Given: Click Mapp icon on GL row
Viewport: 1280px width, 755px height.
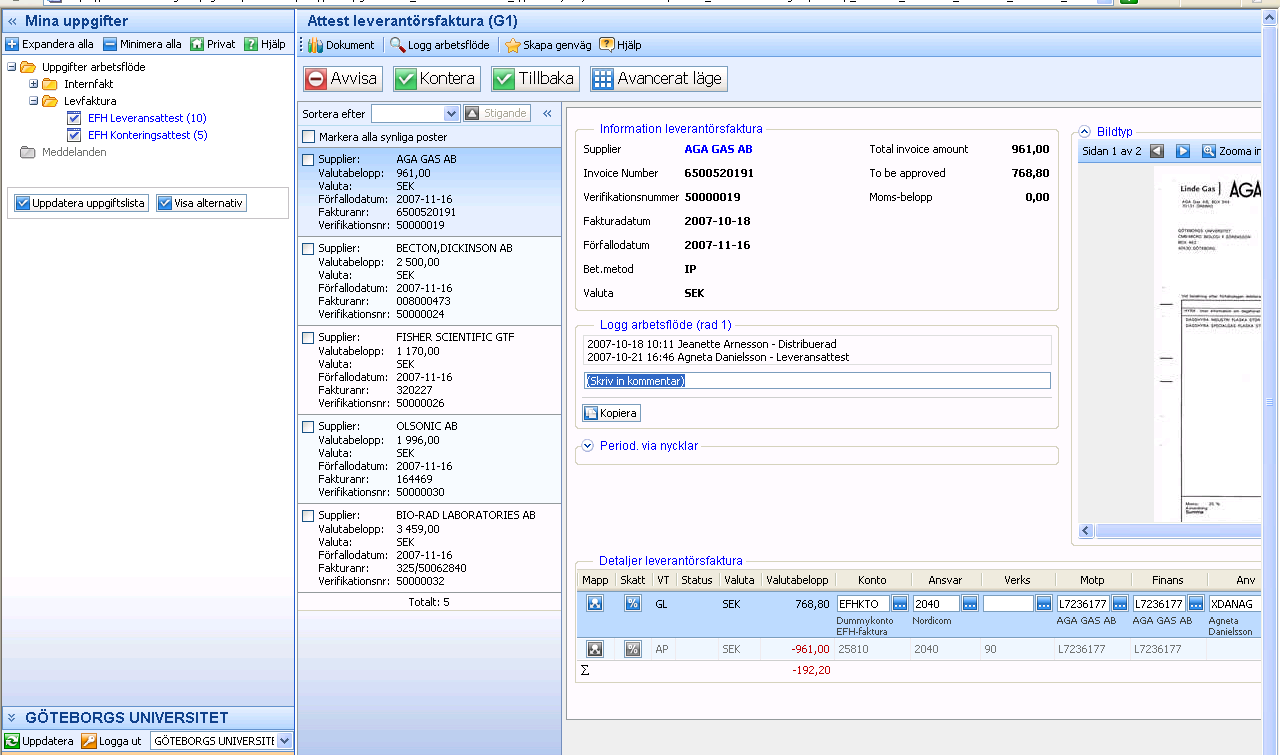Looking at the screenshot, I should (595, 603).
